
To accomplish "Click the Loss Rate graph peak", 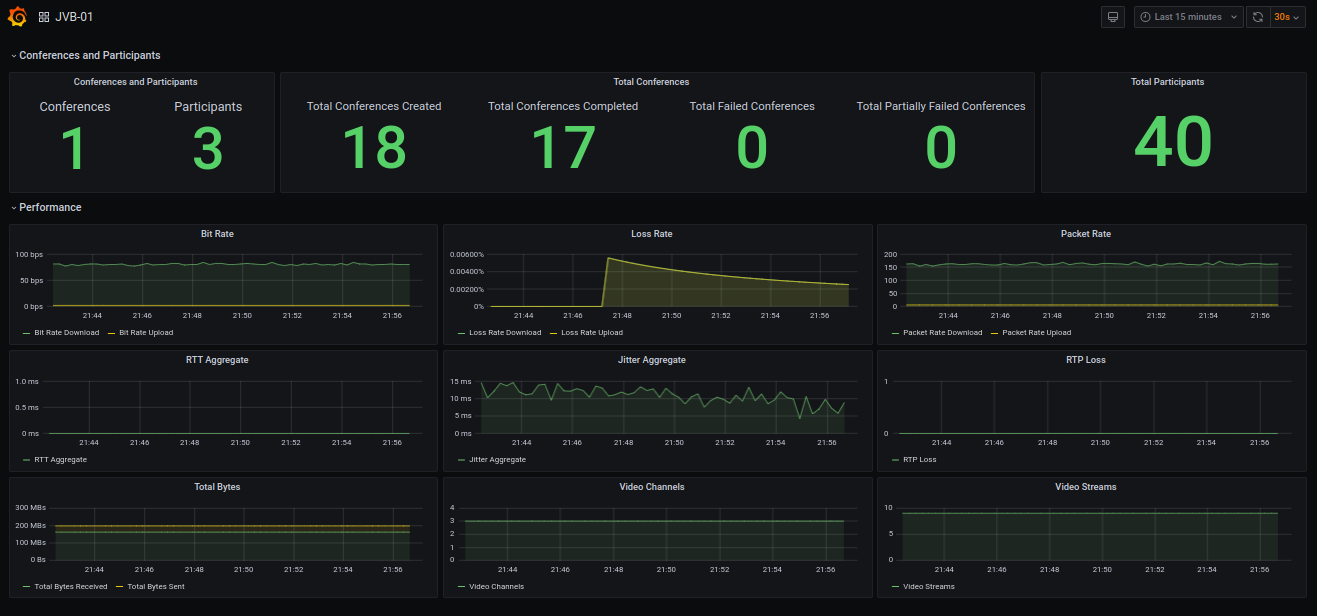I will coord(607,258).
